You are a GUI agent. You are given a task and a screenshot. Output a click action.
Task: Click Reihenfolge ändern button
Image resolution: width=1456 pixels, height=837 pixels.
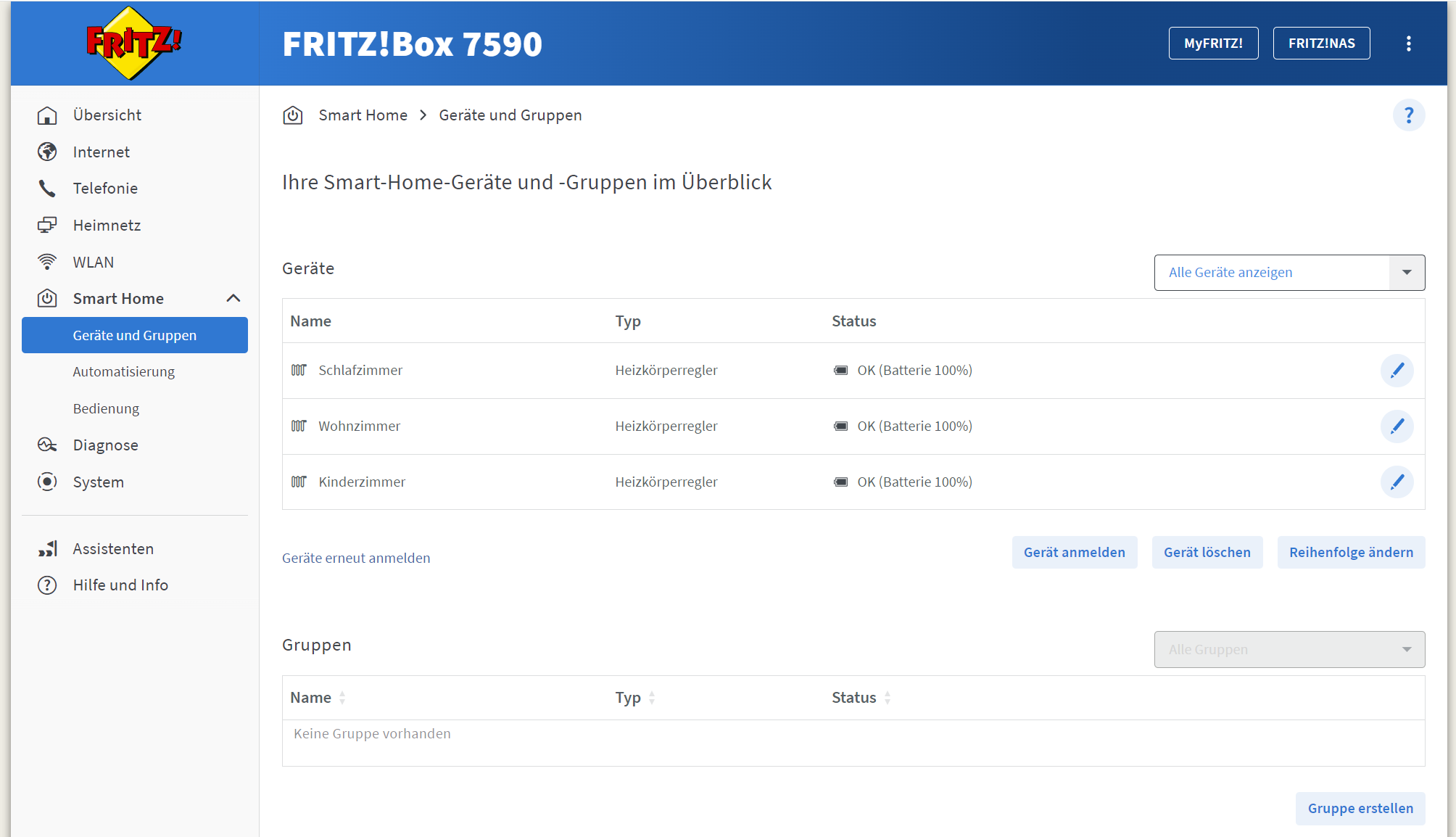1351,553
